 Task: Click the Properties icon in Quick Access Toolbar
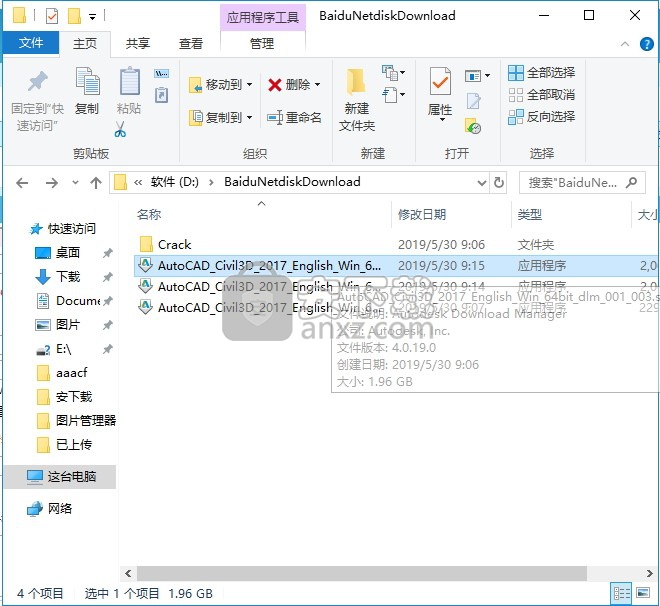52,16
